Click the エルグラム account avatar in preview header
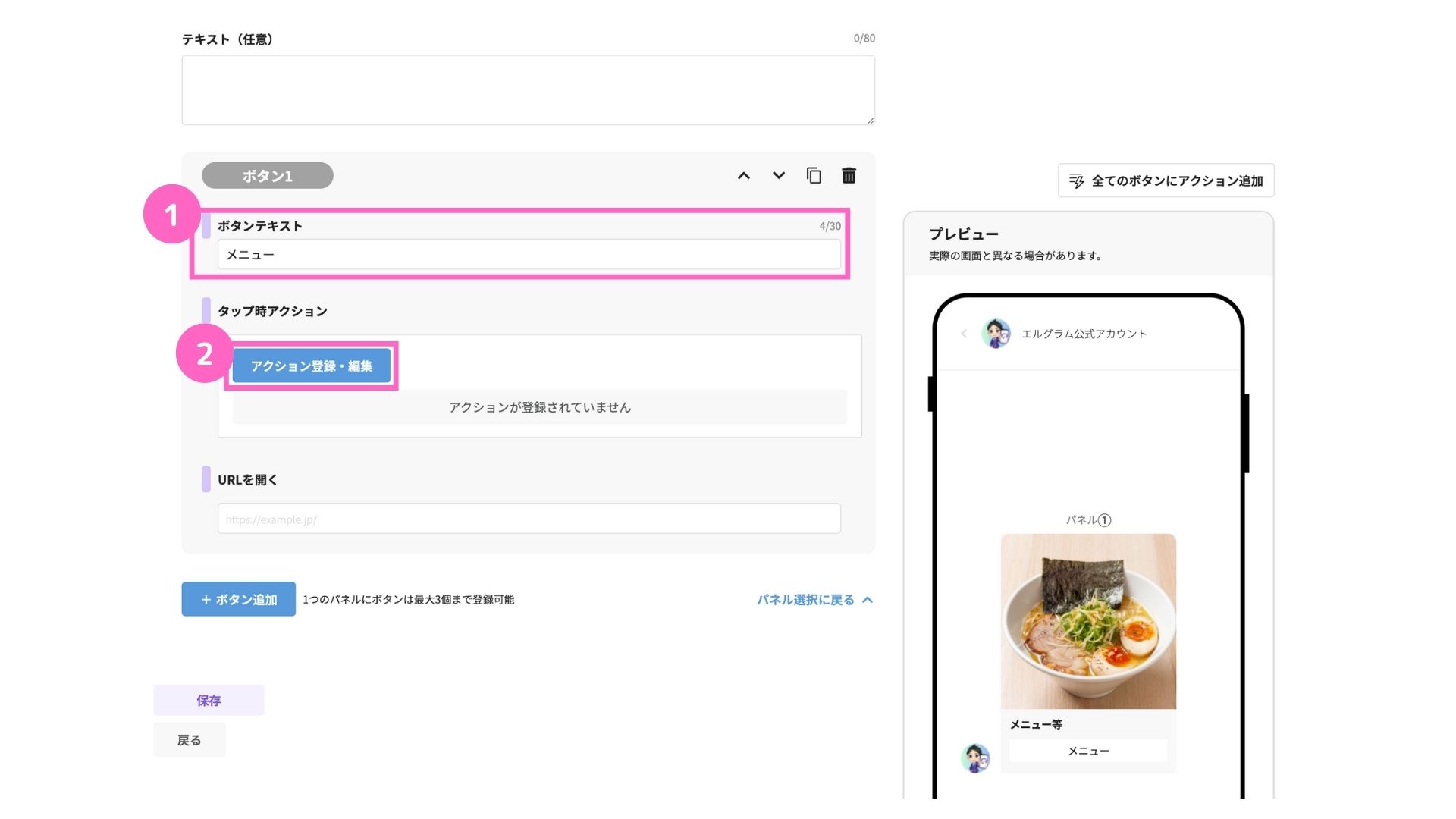The height and width of the screenshot is (819, 1456). point(996,334)
